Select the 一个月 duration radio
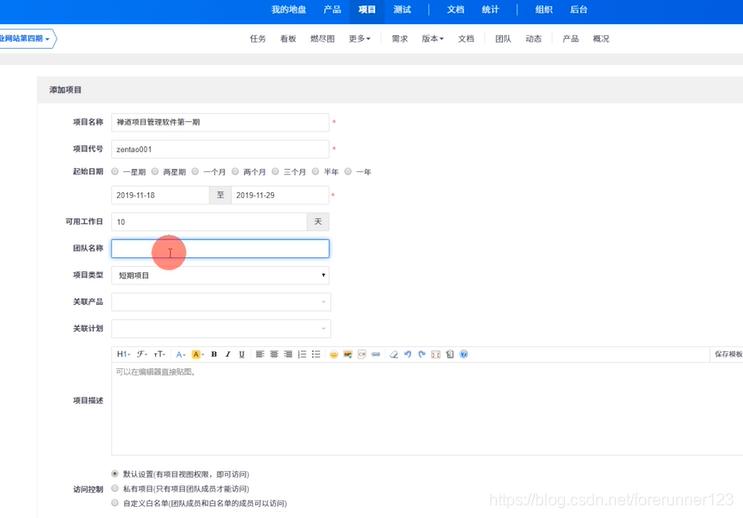Image resolution: width=743 pixels, height=518 pixels. coord(195,172)
